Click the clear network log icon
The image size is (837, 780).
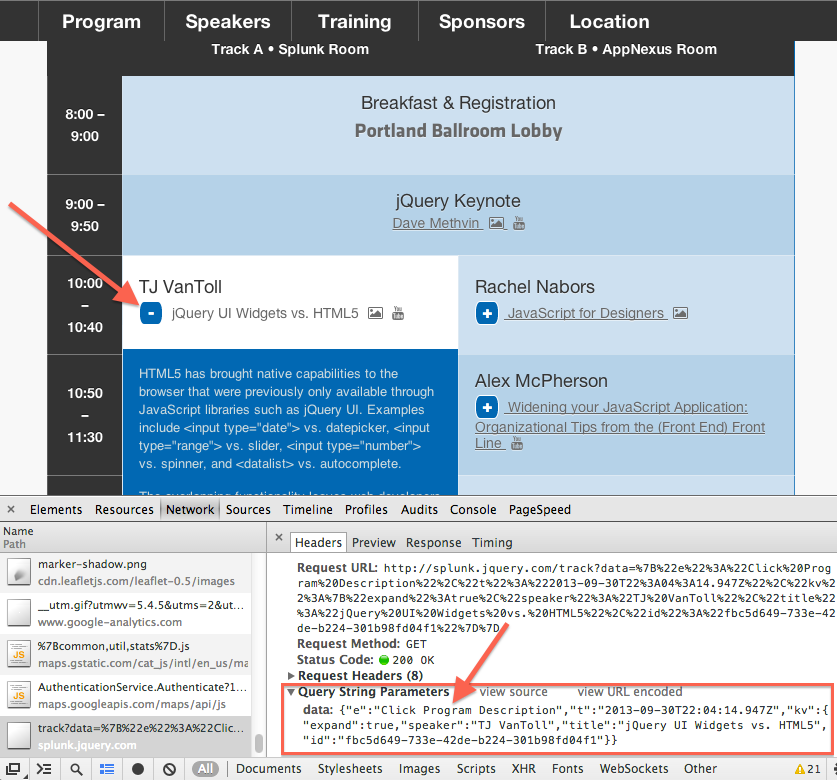tap(169, 769)
